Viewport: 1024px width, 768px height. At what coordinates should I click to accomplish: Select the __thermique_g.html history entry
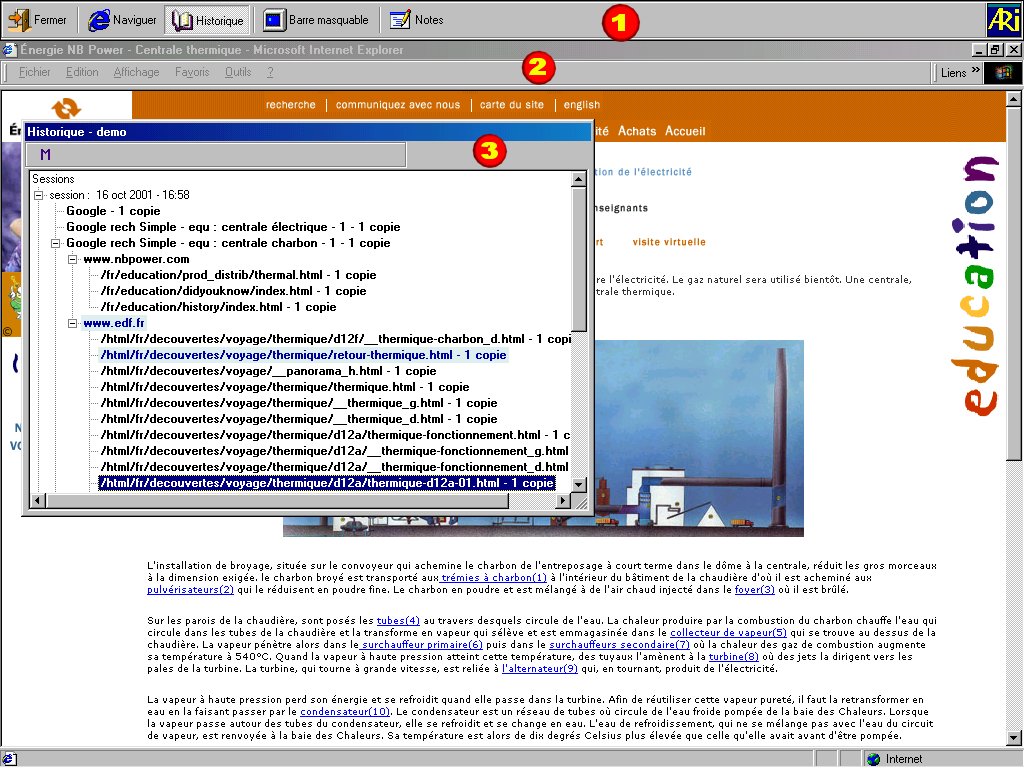point(298,403)
